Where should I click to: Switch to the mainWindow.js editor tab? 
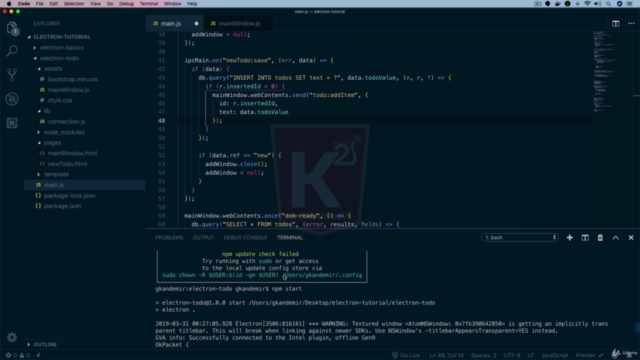pyautogui.click(x=239, y=24)
